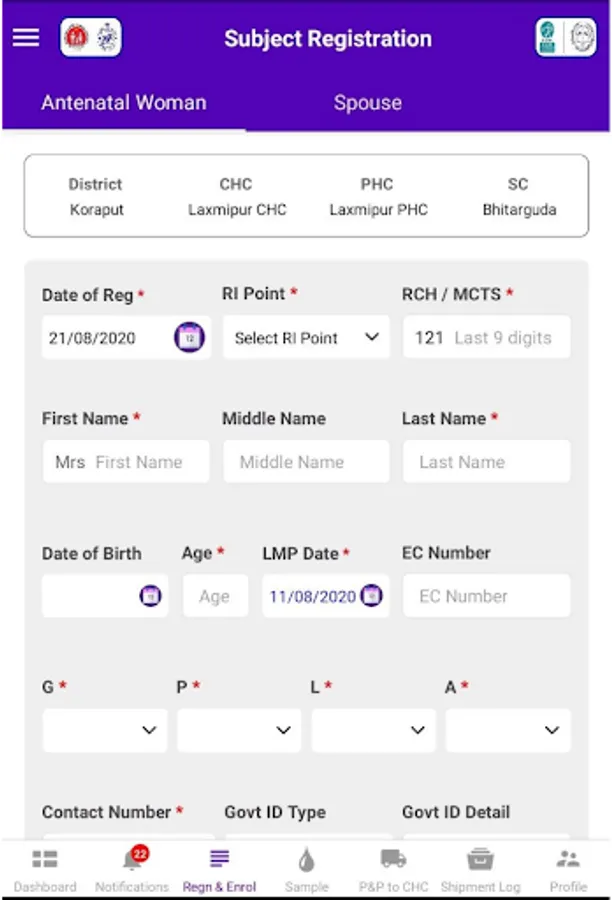Switch to the Spouse tab

tap(367, 103)
